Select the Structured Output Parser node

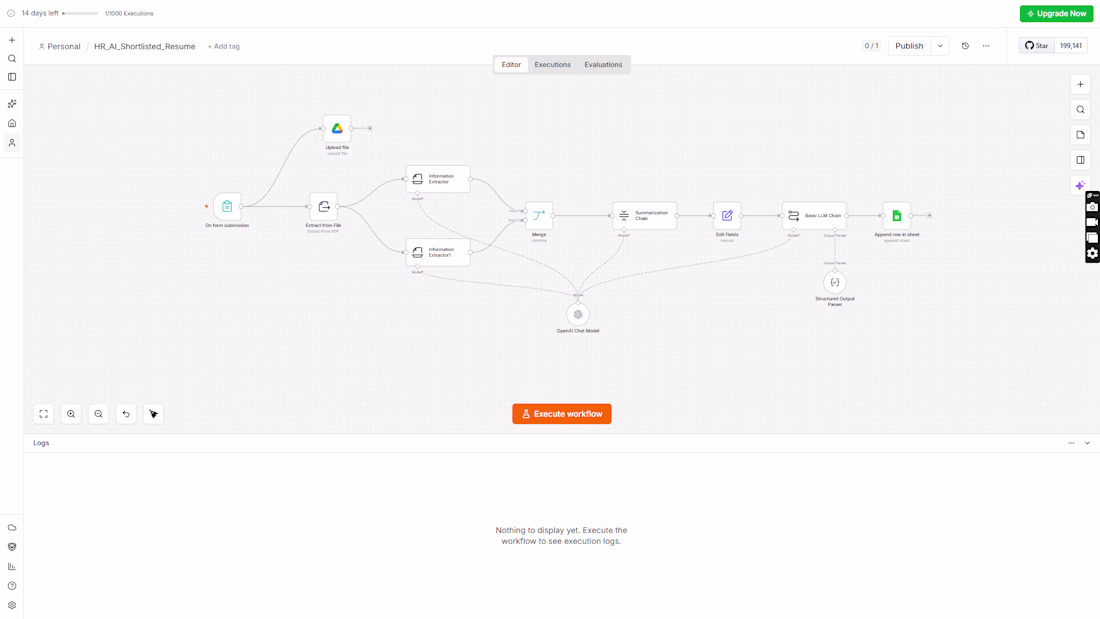pyautogui.click(x=835, y=282)
